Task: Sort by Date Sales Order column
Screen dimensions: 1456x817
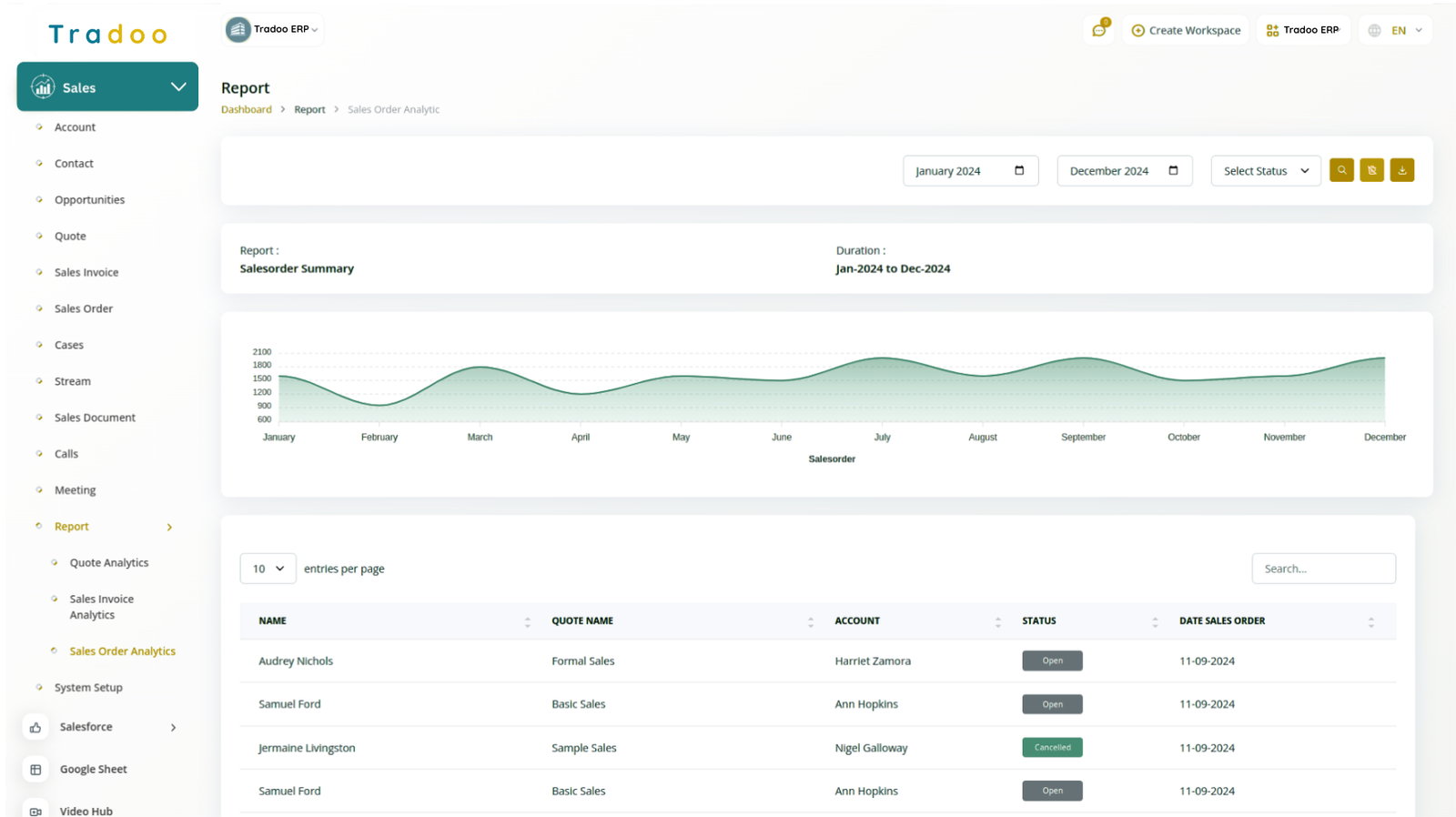Action: pos(1370,621)
